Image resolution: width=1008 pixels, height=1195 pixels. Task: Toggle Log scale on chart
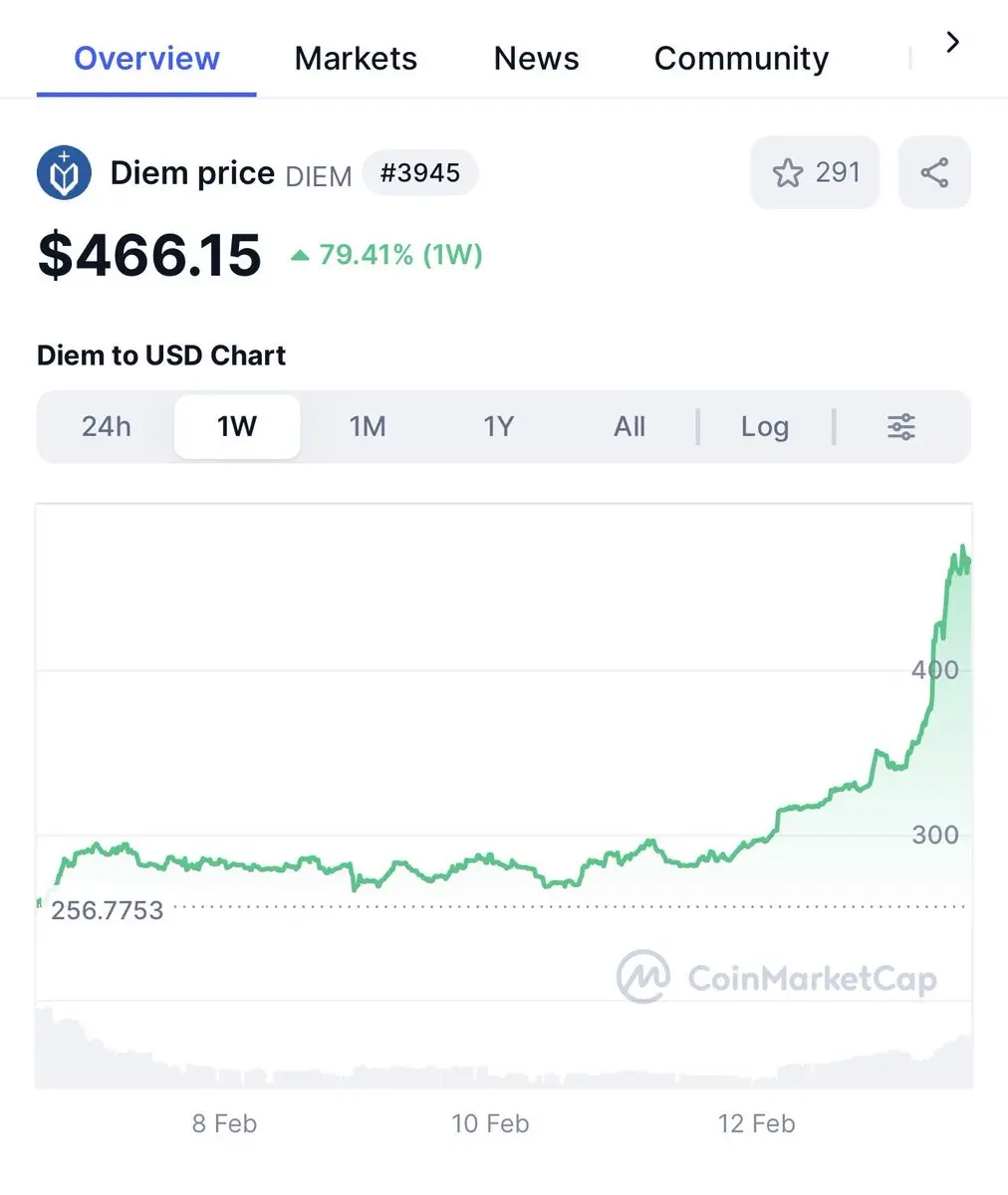765,427
